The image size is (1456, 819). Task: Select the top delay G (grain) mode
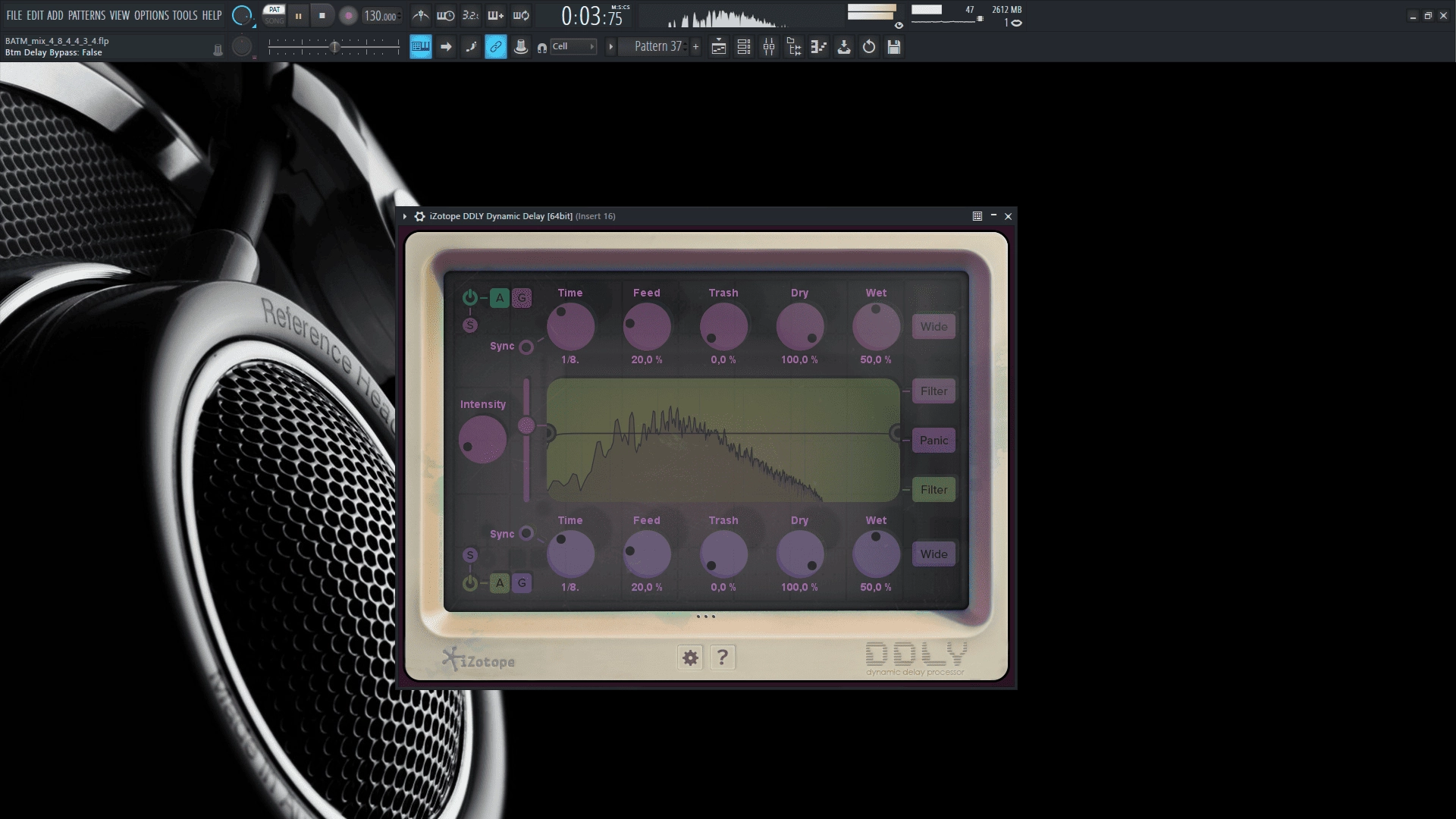click(x=522, y=298)
